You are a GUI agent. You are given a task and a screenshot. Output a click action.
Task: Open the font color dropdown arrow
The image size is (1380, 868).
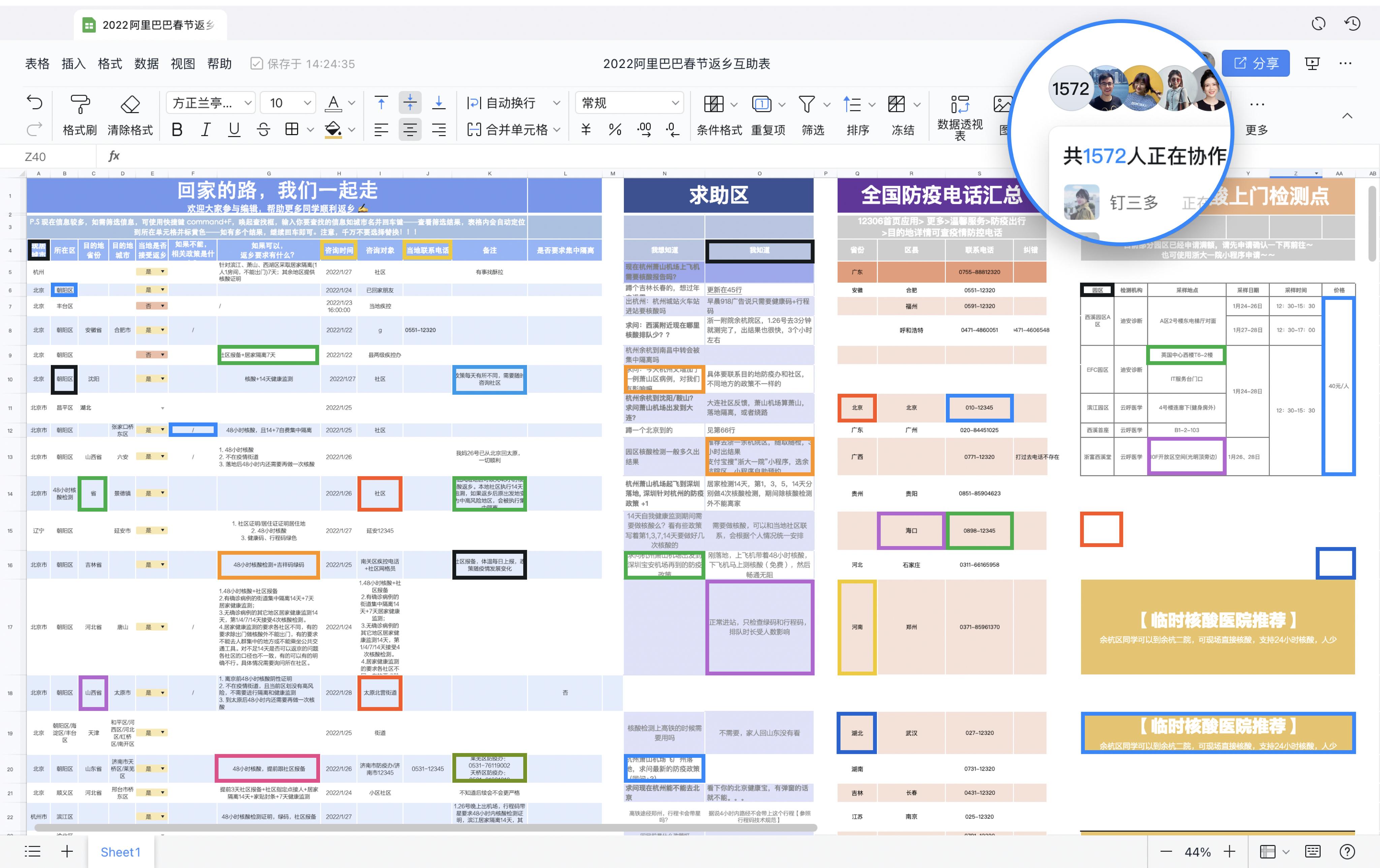coord(352,103)
